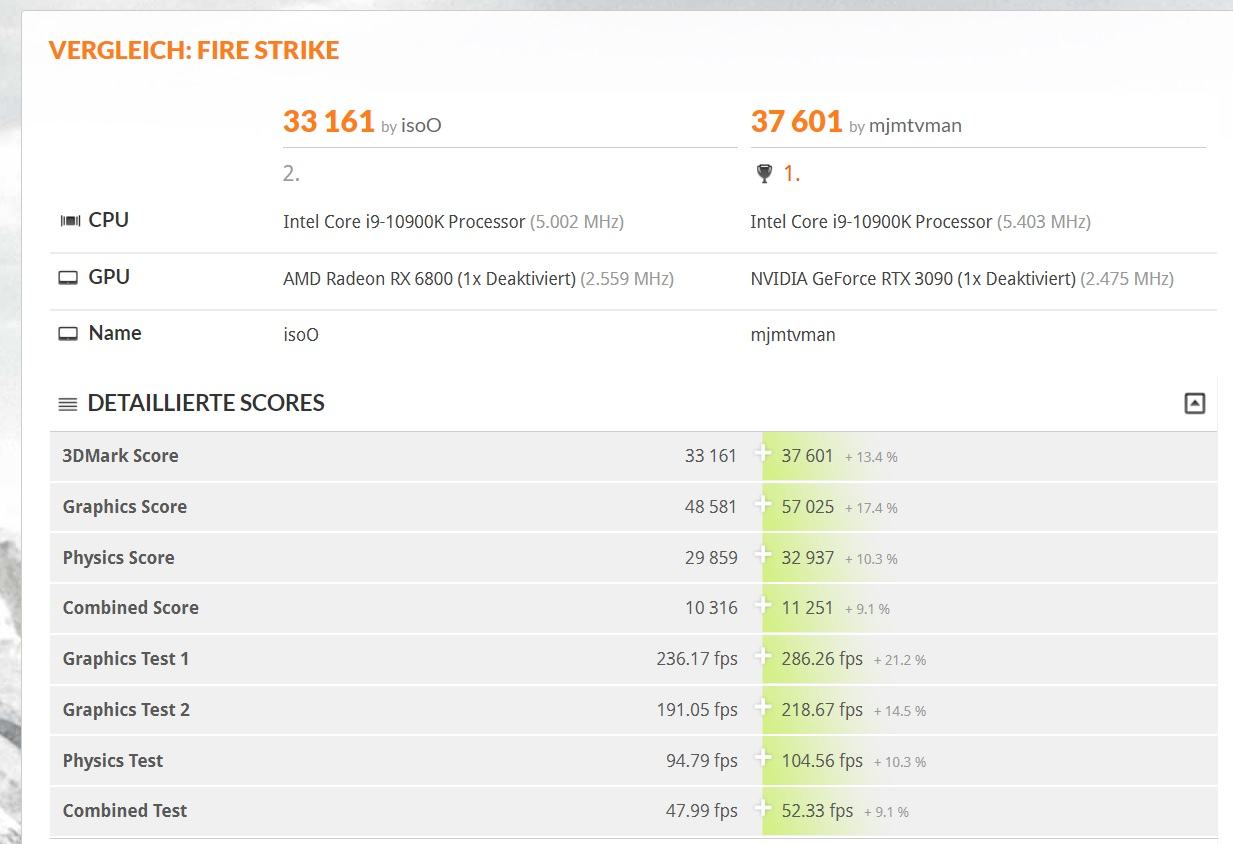The width and height of the screenshot is (1233, 844).
Task: Click the NVIDIA GeForce RTX 3090 entry
Action: pyautogui.click(x=962, y=279)
